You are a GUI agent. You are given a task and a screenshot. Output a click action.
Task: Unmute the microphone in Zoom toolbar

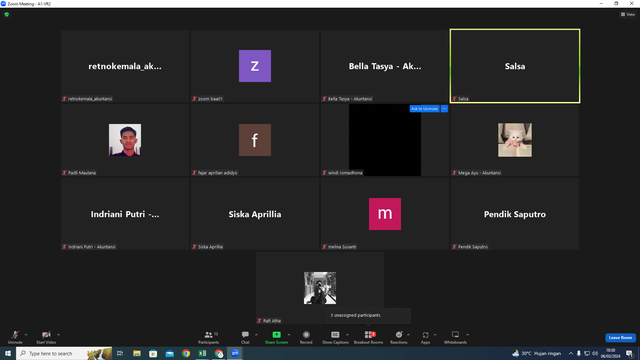click(x=15, y=337)
